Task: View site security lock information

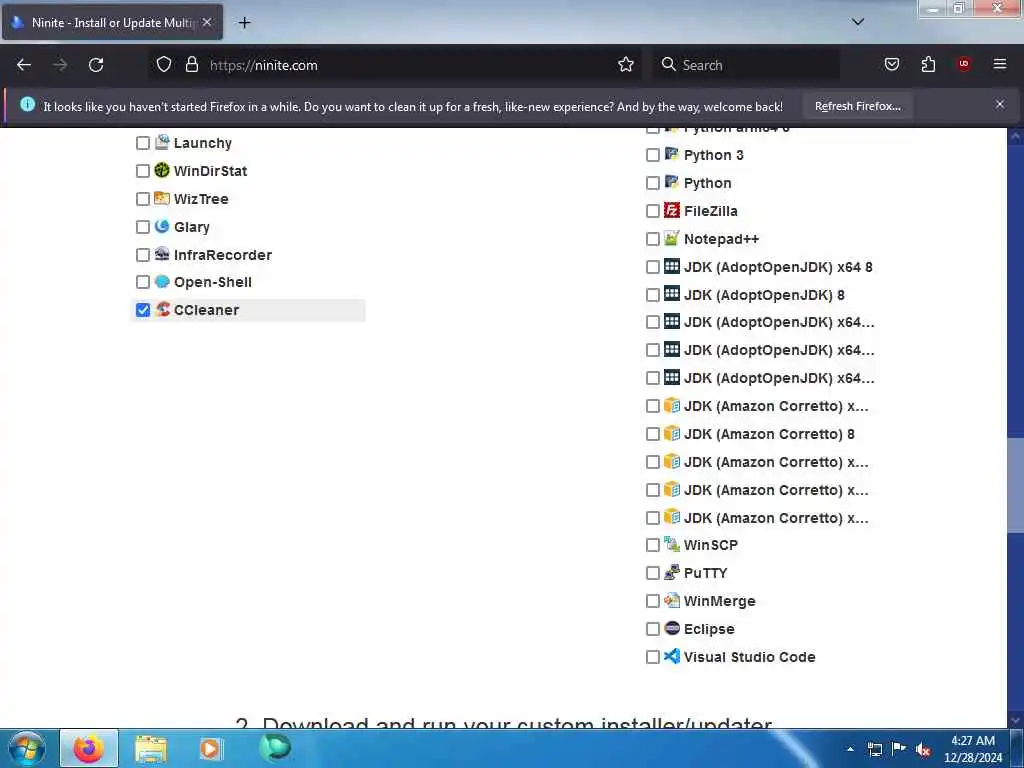Action: pos(191,65)
